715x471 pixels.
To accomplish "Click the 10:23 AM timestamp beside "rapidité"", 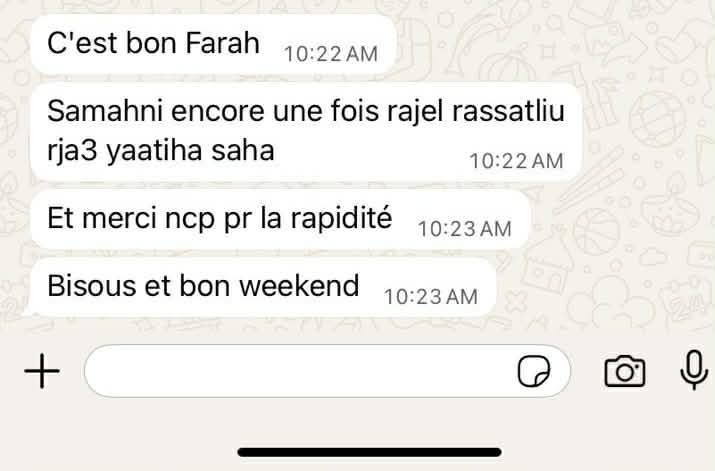I will point(465,229).
